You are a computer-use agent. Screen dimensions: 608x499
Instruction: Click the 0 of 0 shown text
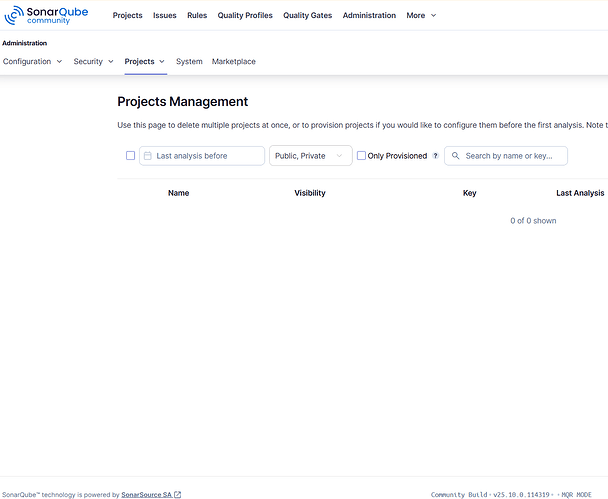coord(533,221)
